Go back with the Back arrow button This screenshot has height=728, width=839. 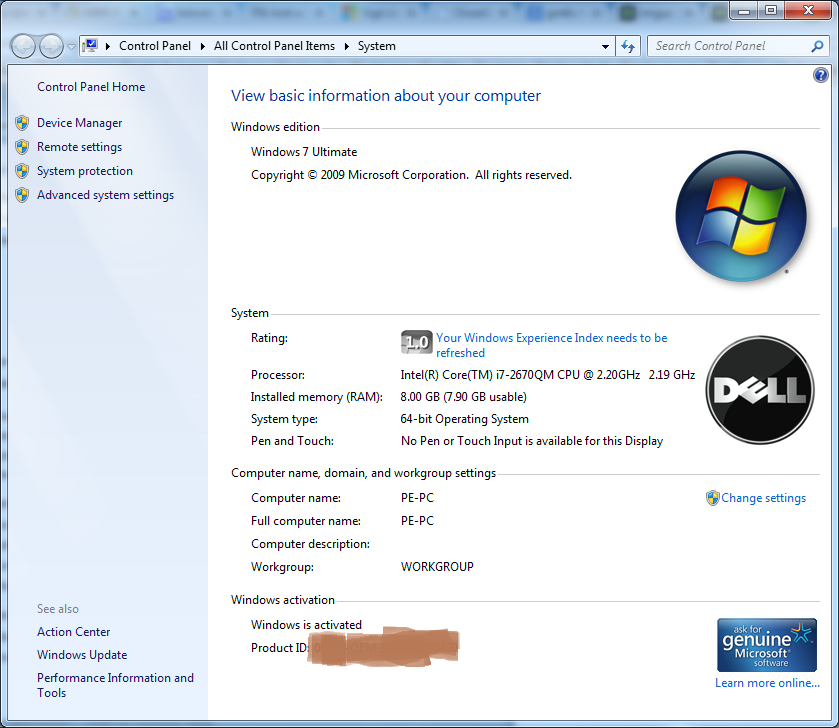pyautogui.click(x=23, y=47)
